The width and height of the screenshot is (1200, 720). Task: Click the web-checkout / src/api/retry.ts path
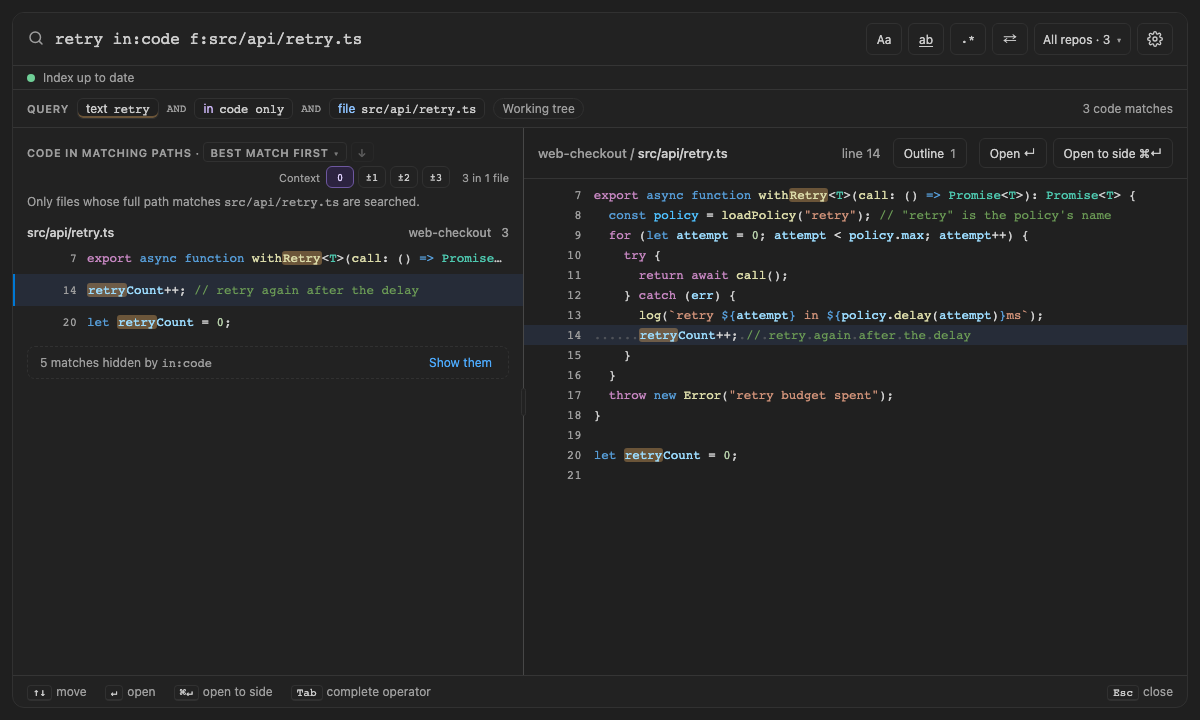pos(633,154)
